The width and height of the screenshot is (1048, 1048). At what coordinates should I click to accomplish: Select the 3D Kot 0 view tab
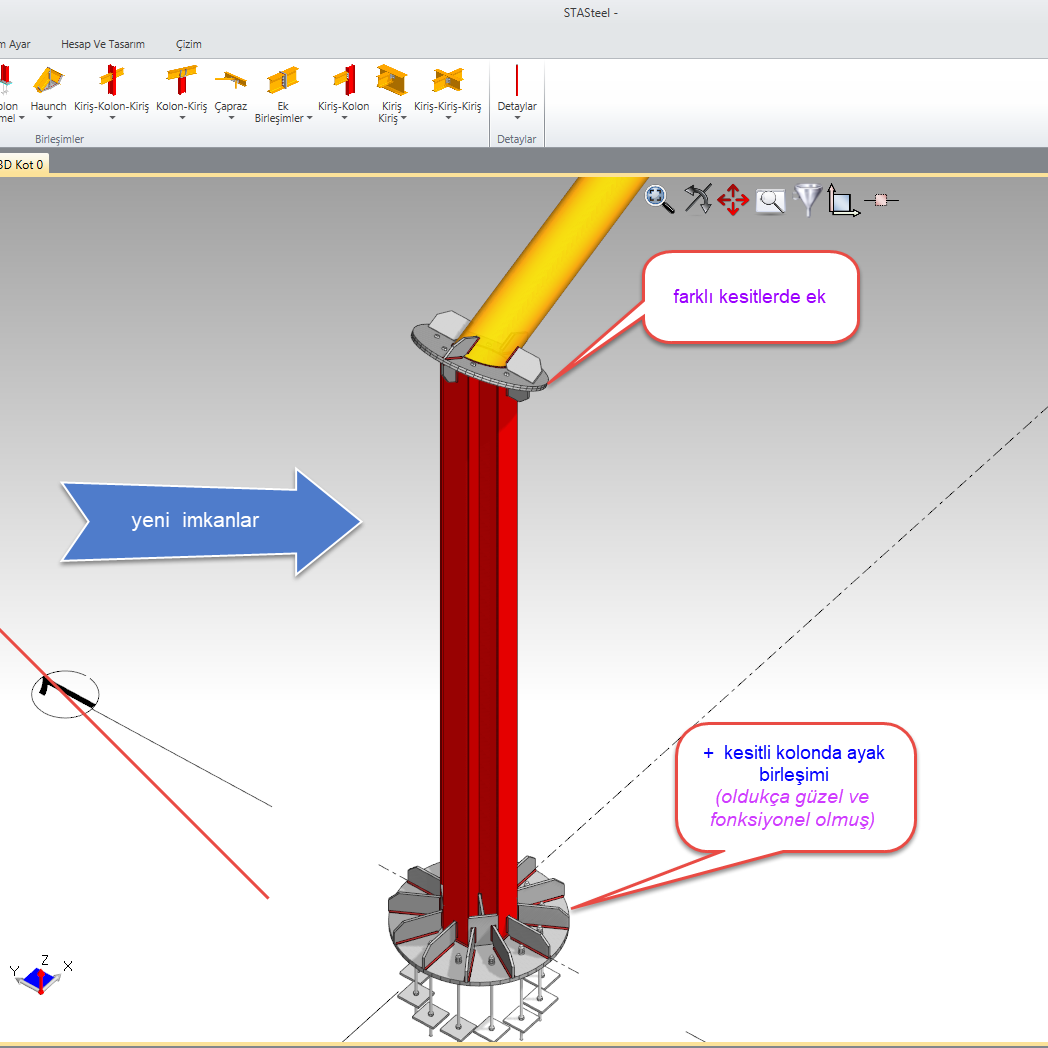(22, 164)
